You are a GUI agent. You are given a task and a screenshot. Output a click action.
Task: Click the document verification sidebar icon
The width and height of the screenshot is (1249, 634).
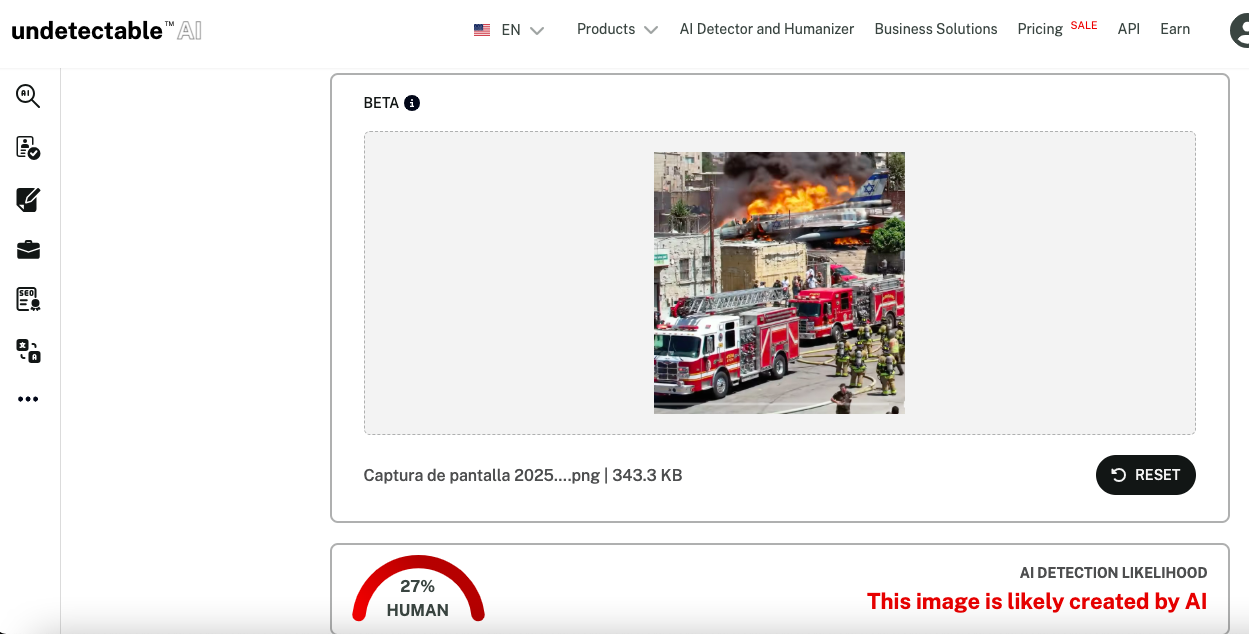coord(28,148)
